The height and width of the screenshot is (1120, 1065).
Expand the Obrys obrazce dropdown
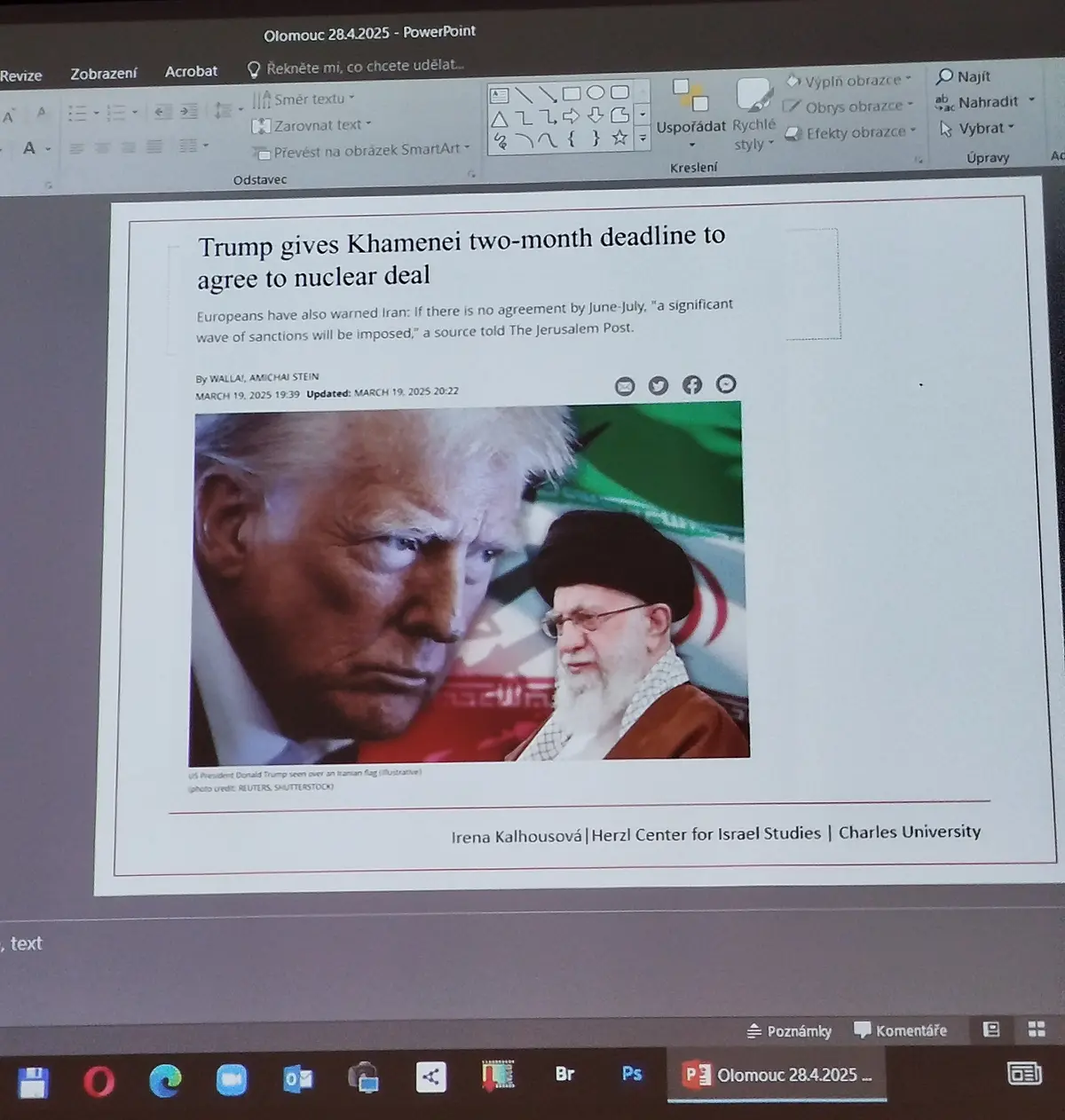pyautogui.click(x=849, y=106)
